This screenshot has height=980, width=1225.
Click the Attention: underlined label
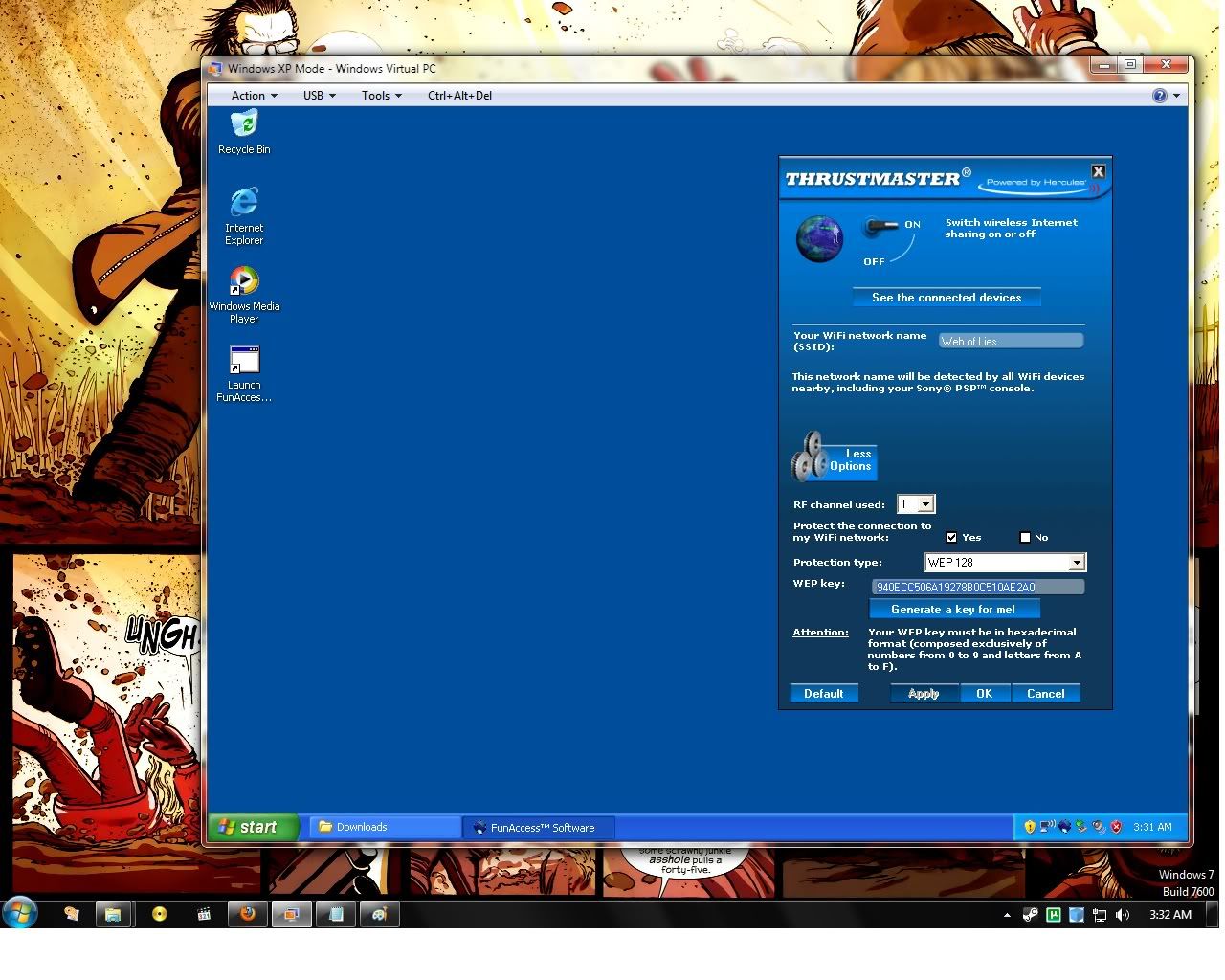tap(820, 633)
